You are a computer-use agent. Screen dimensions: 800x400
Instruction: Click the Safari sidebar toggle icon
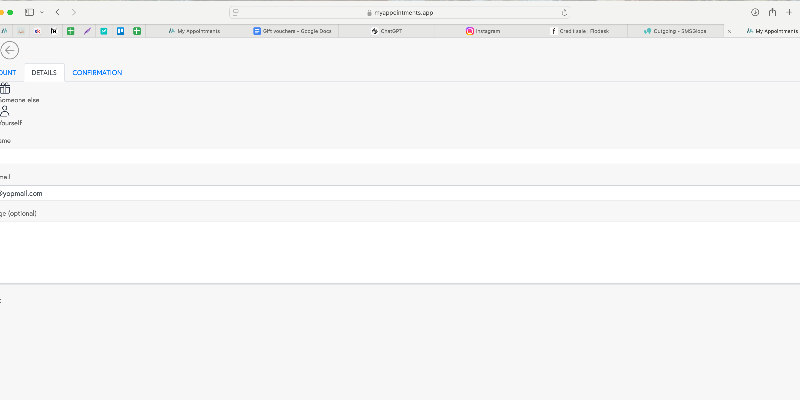click(x=29, y=12)
